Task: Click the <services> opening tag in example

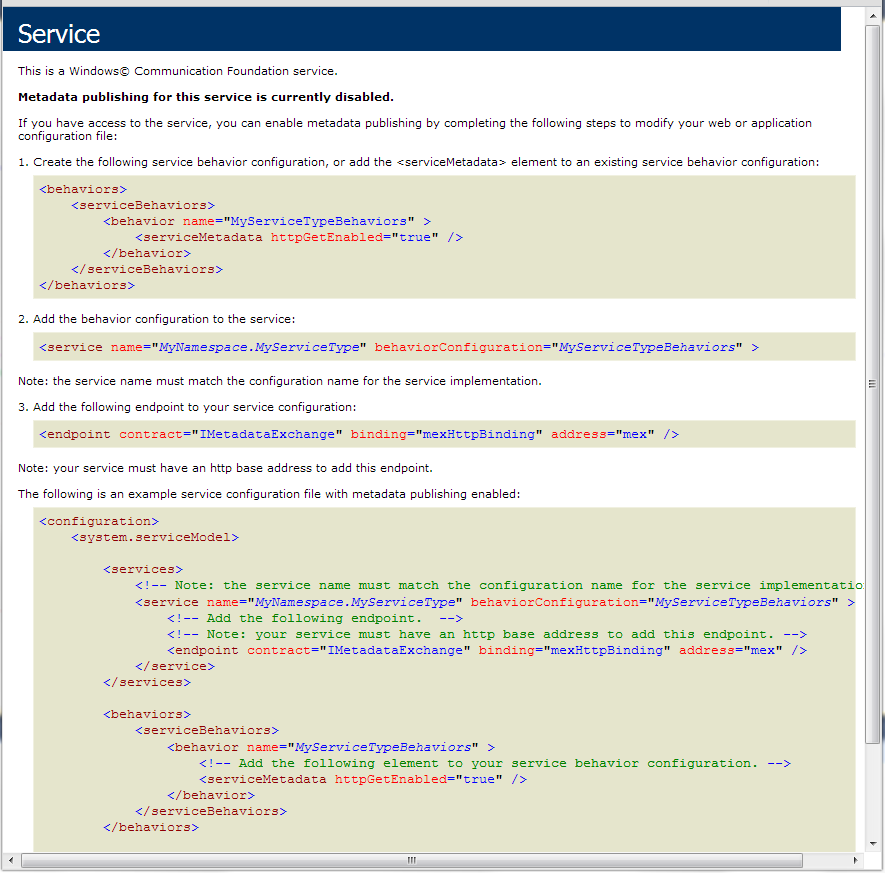Action: [143, 569]
